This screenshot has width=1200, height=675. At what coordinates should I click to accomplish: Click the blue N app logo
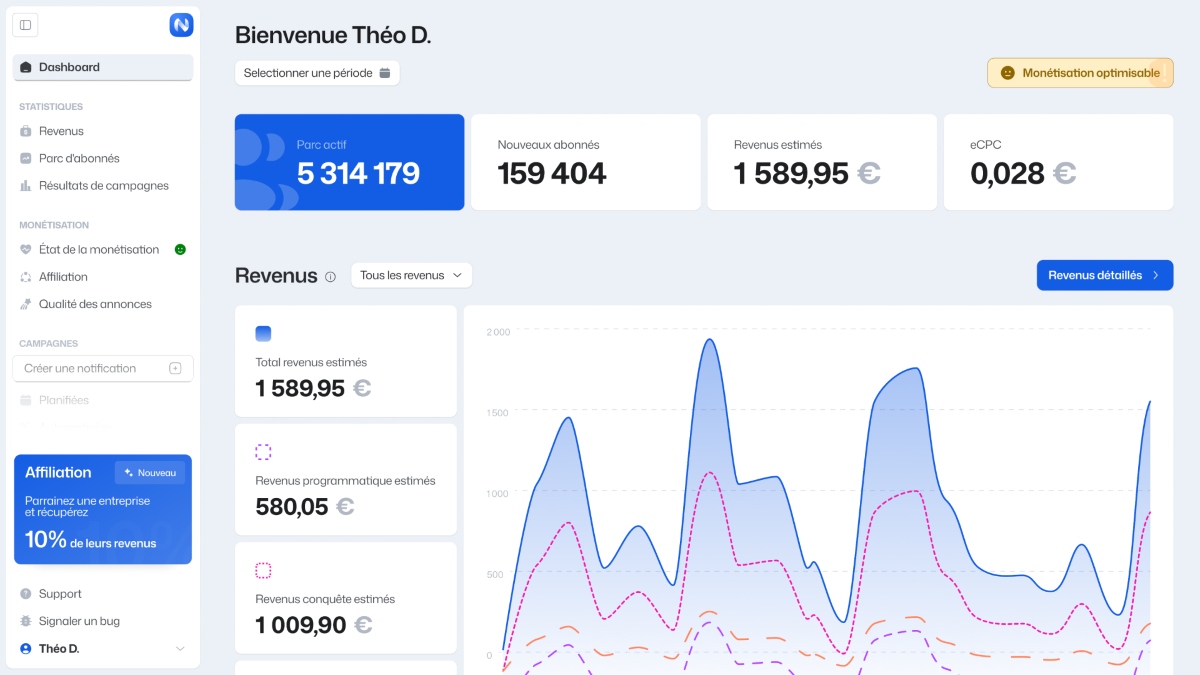[181, 25]
